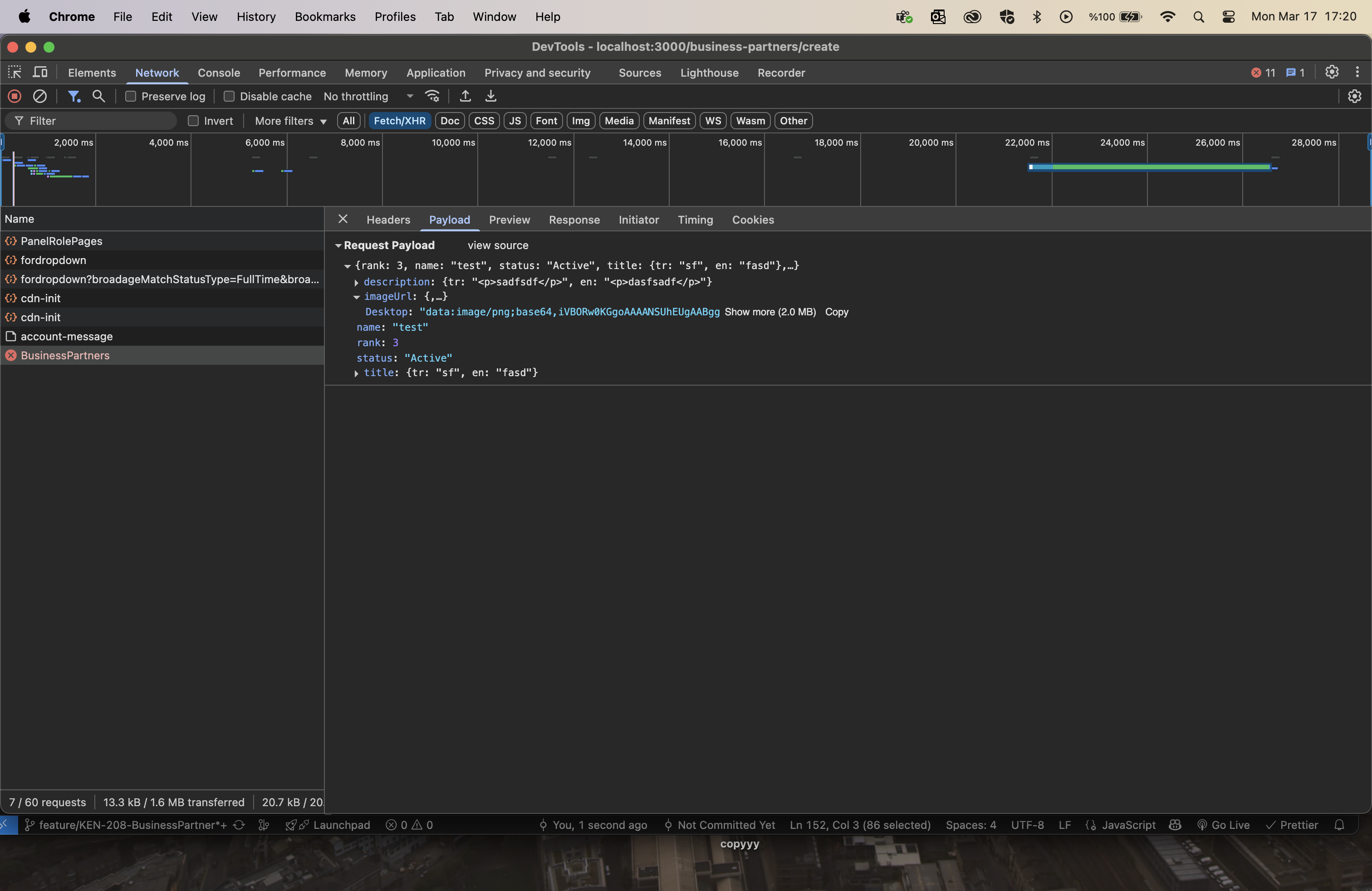The image size is (1372, 891).
Task: Switch to the Response tab
Action: click(573, 220)
